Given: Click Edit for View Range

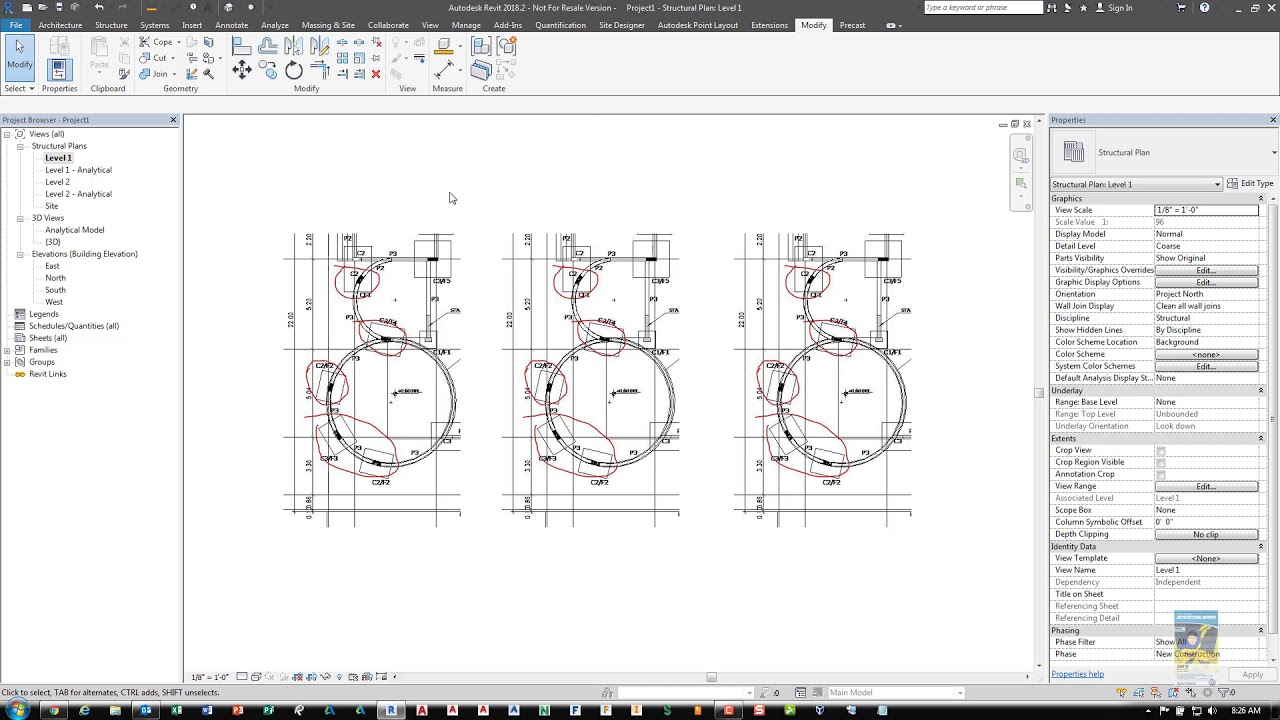Looking at the screenshot, I should click(1206, 486).
